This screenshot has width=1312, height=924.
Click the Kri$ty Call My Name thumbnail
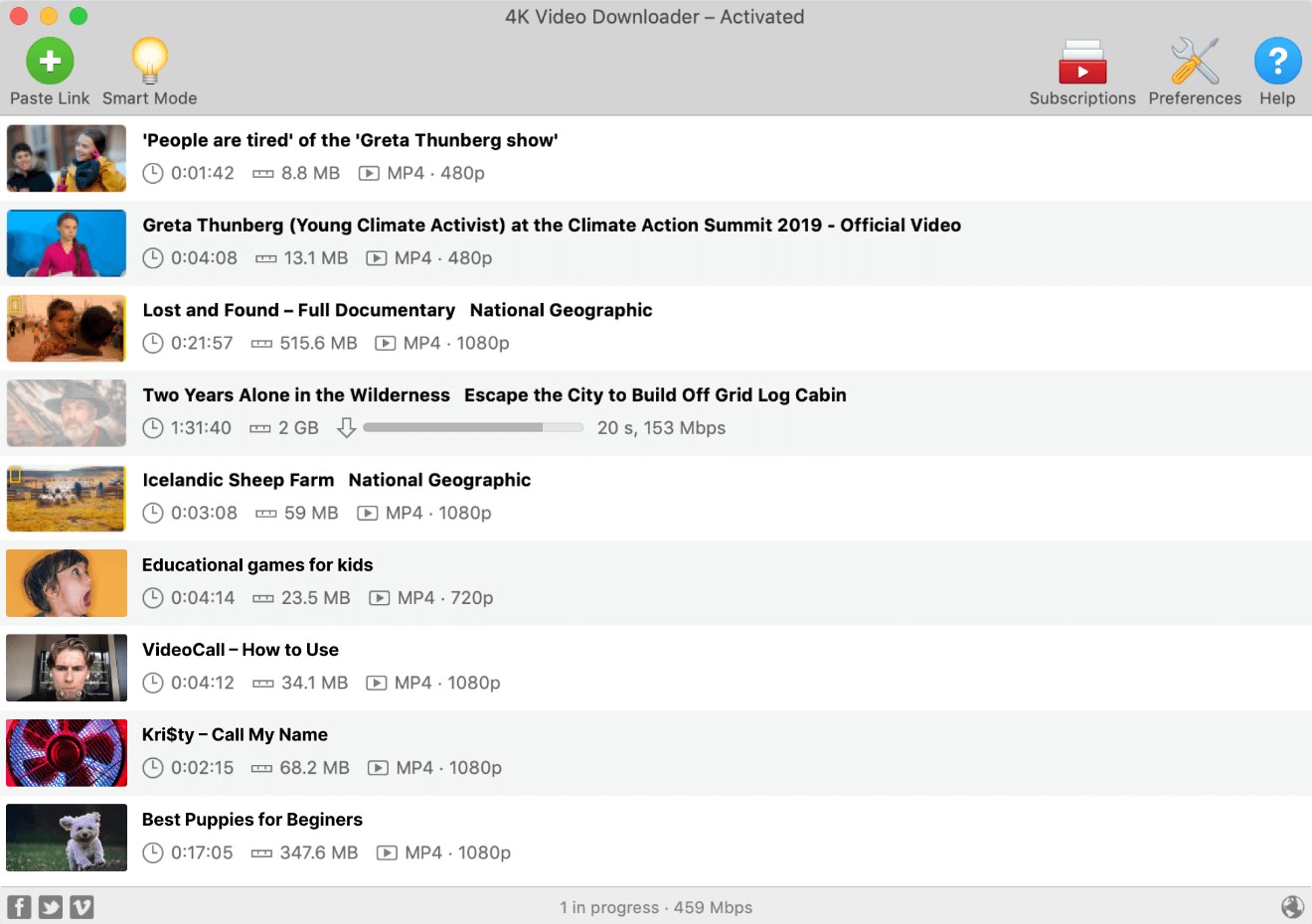click(67, 753)
